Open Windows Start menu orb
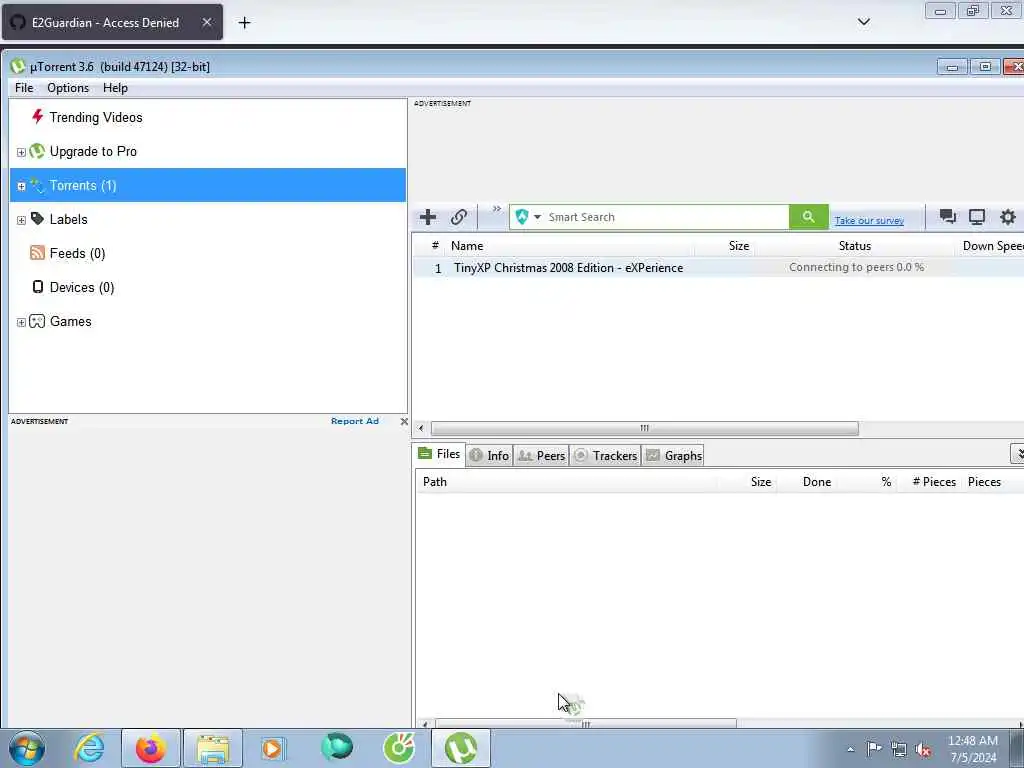The image size is (1024, 768). point(27,748)
